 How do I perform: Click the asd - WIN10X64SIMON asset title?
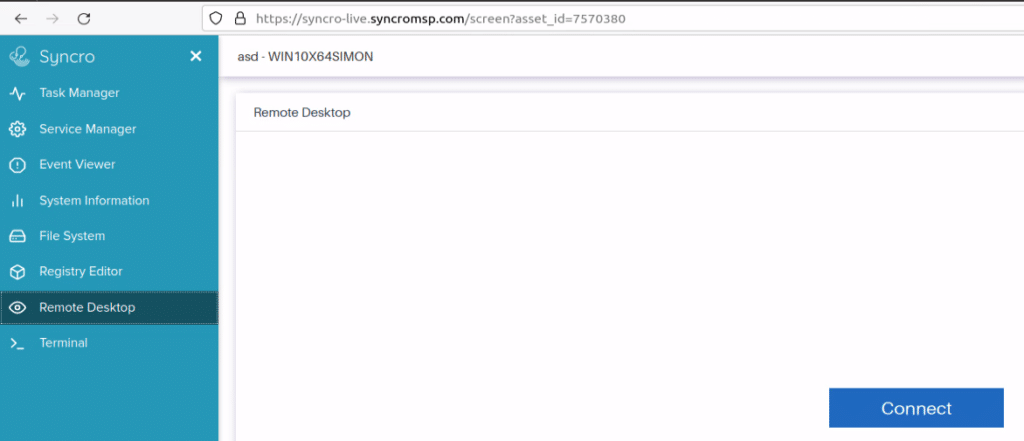(305, 57)
